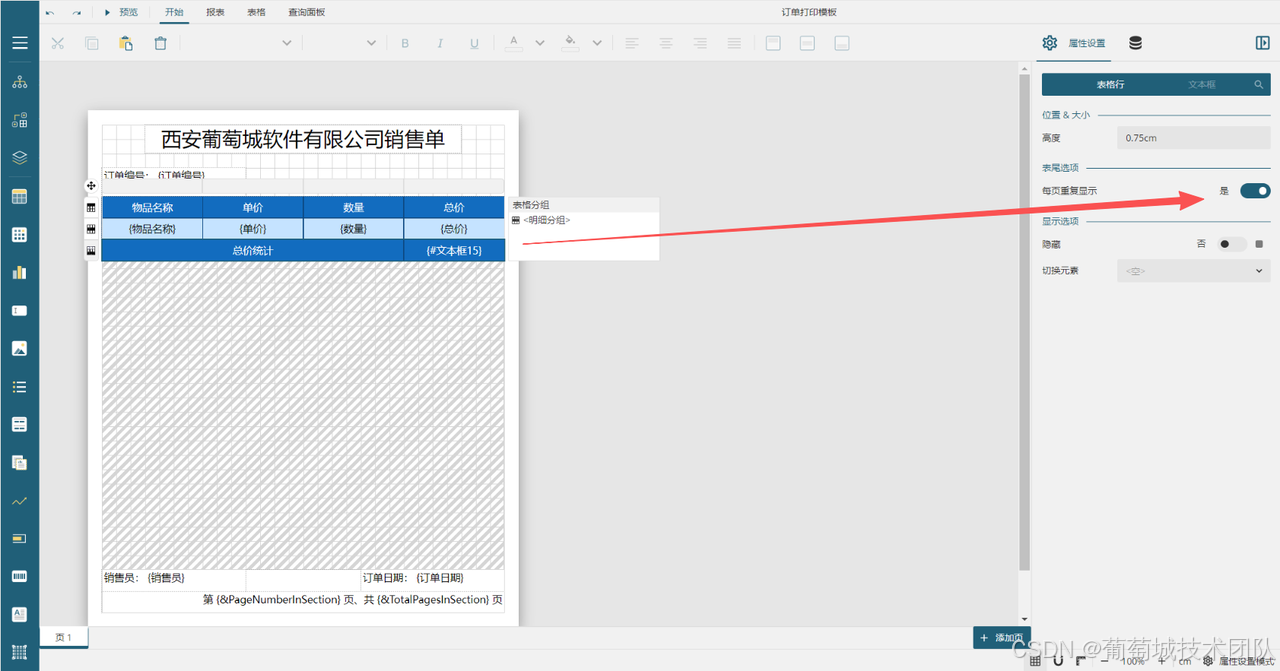The height and width of the screenshot is (671, 1280).
Task: Click the table move handle
Action: click(x=91, y=186)
